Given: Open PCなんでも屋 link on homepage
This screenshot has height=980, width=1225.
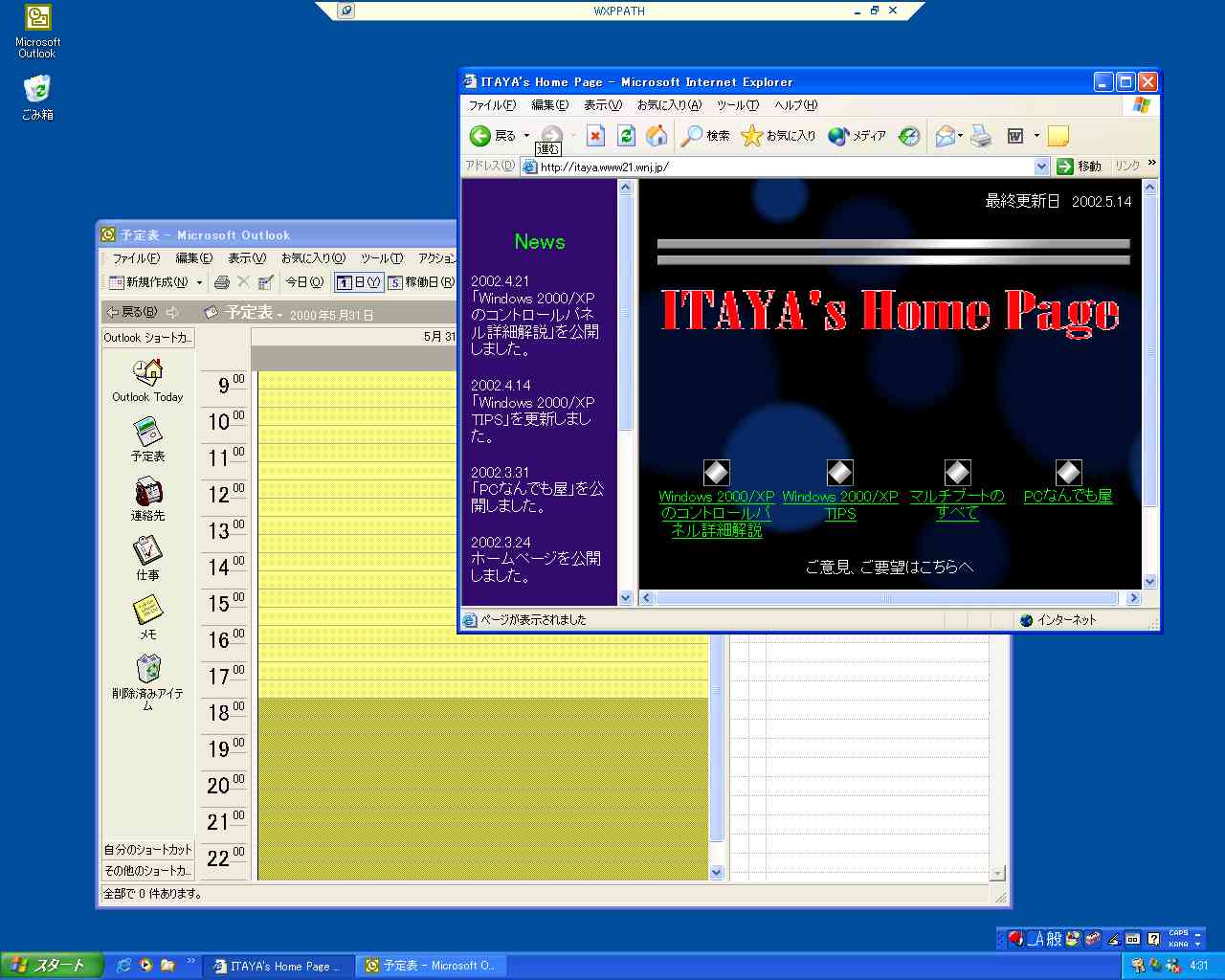Looking at the screenshot, I should [x=1068, y=496].
